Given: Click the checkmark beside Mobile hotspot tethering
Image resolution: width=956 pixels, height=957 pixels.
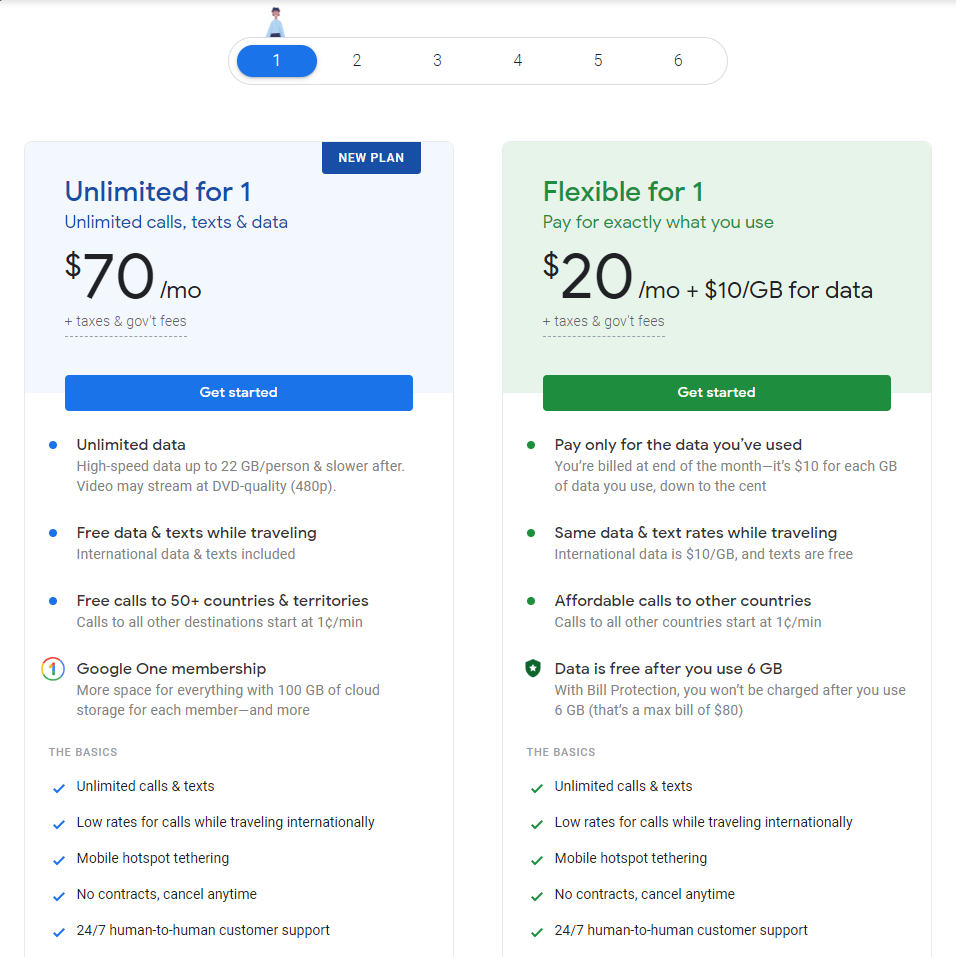Looking at the screenshot, I should point(59,859).
